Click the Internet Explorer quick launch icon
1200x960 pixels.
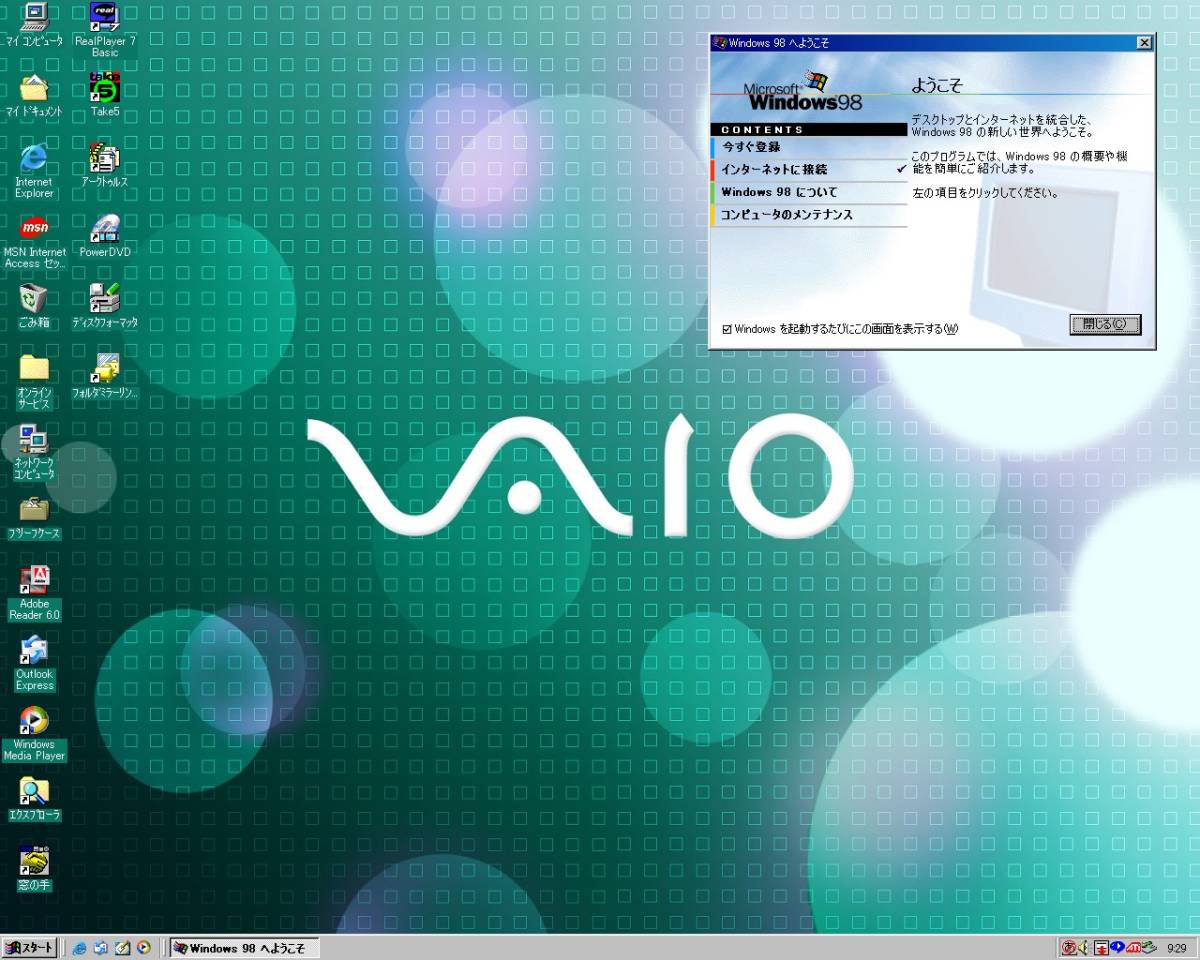click(x=79, y=948)
